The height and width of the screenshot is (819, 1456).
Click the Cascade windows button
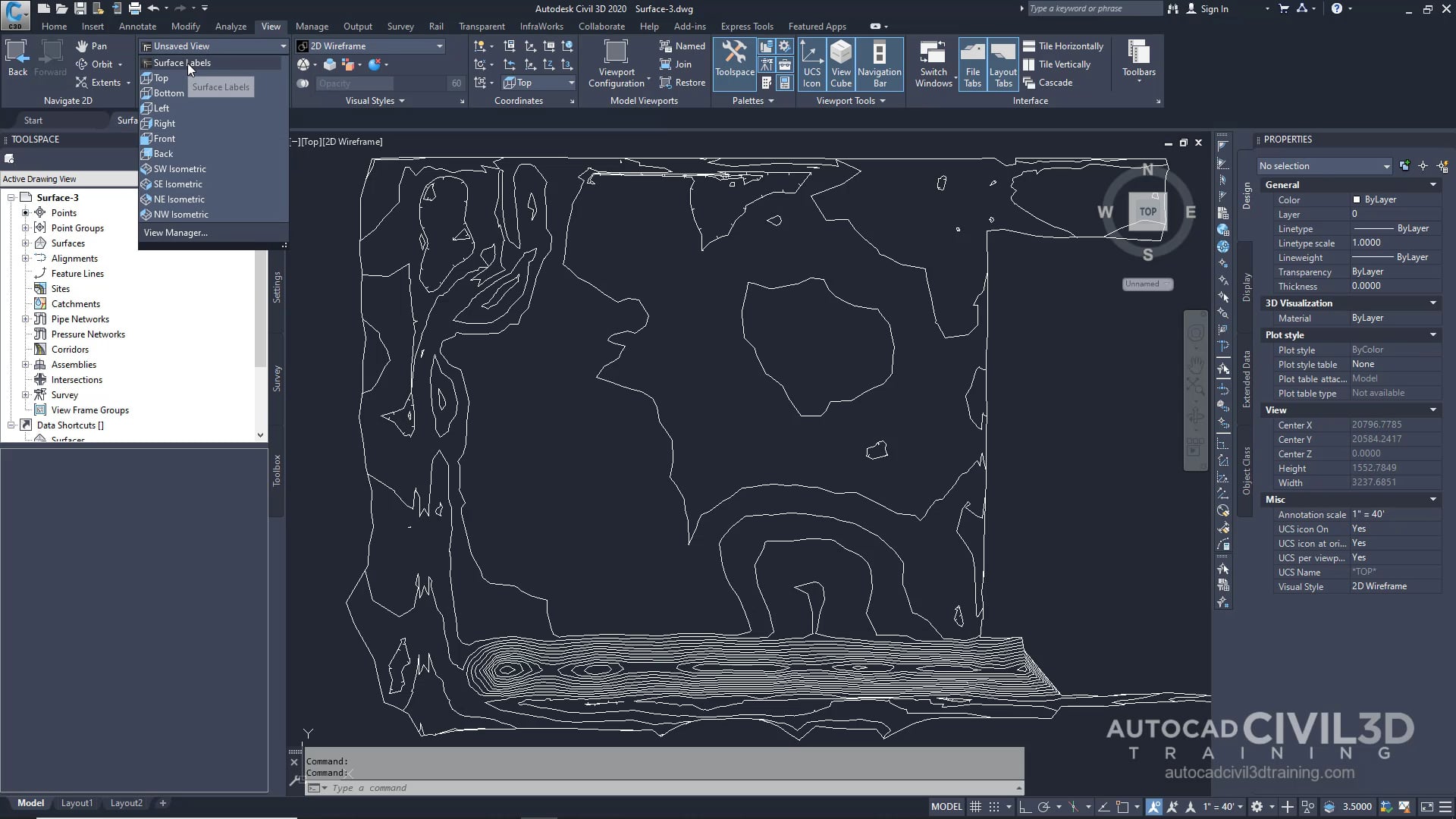(x=1048, y=83)
